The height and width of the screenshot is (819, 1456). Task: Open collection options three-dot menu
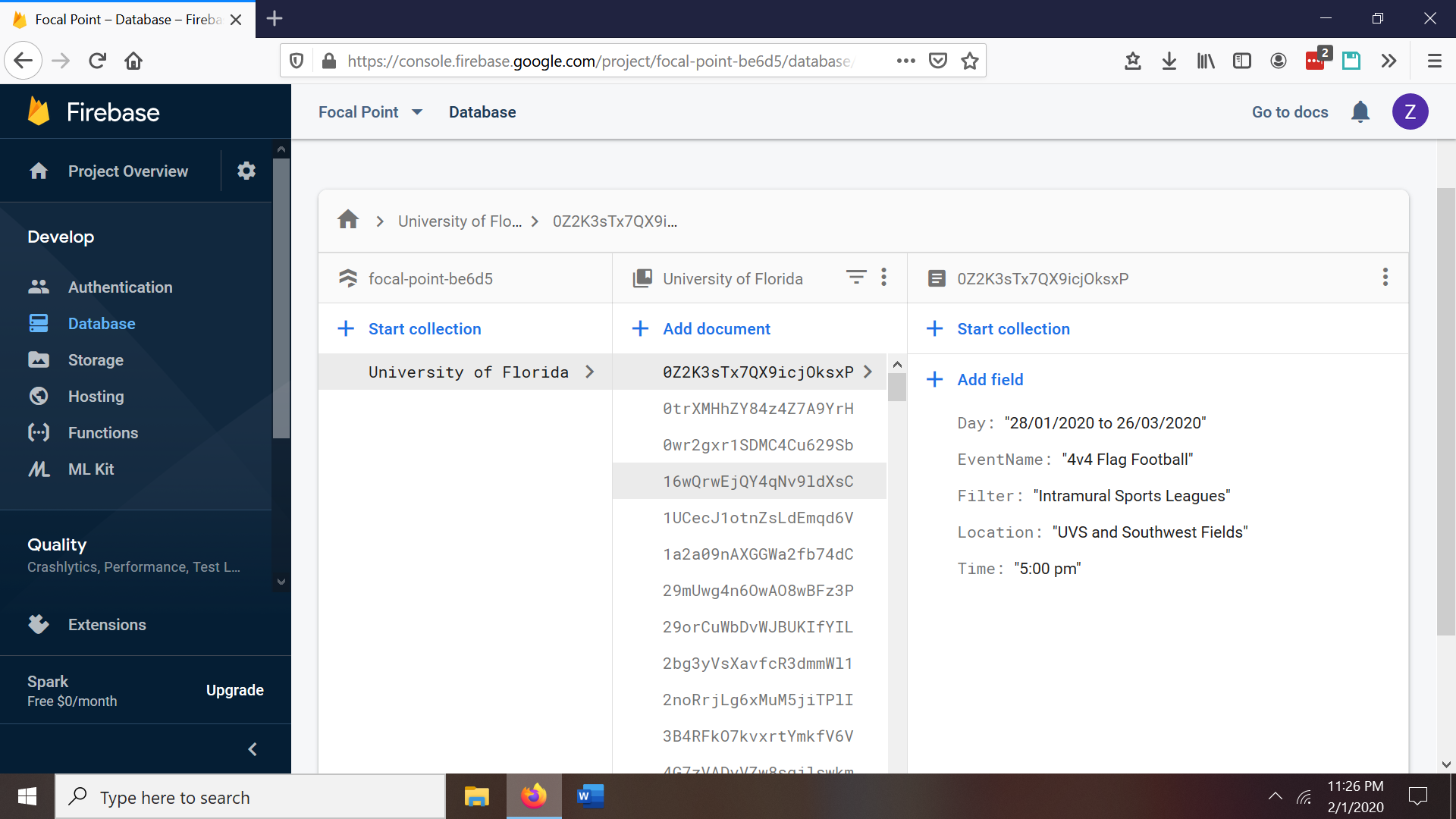(x=883, y=278)
